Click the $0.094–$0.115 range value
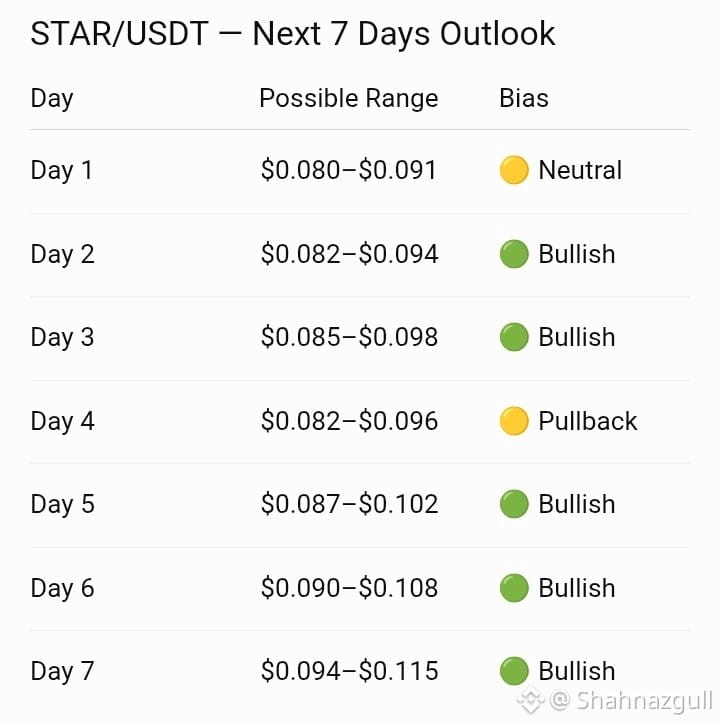Viewport: 720px width, 725px height. pos(349,671)
